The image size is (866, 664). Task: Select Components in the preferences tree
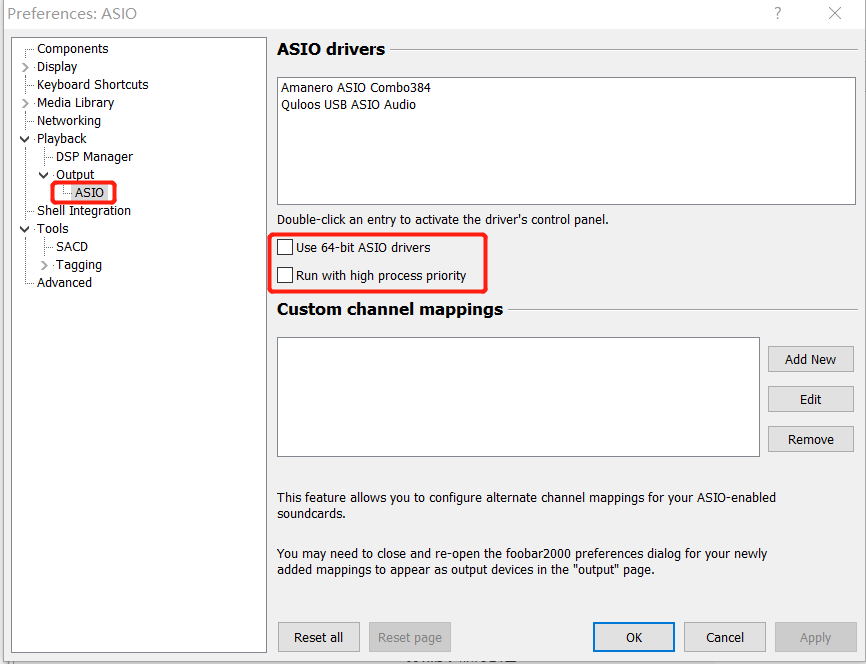(72, 49)
